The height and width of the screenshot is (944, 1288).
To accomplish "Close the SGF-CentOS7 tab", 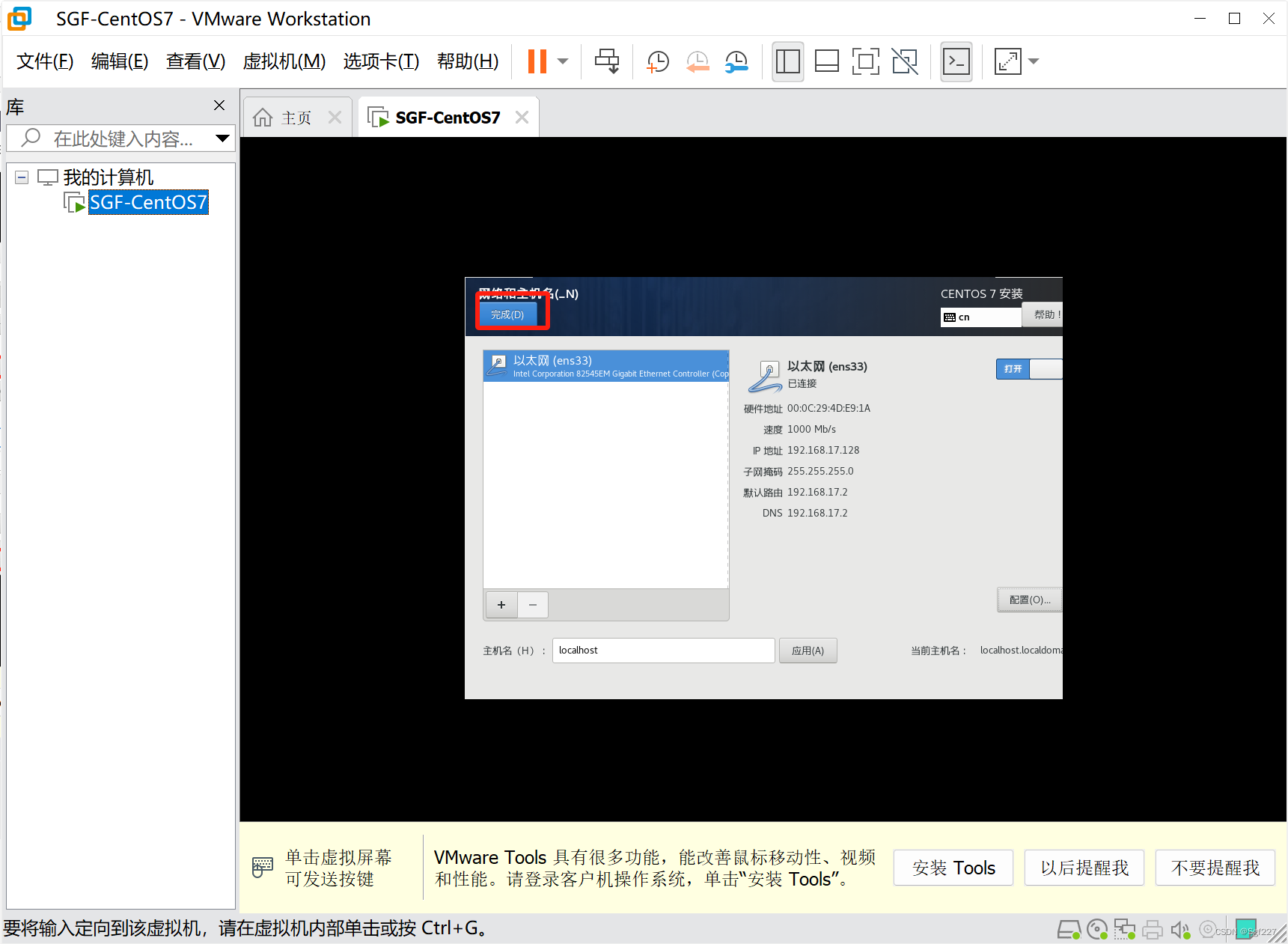I will pyautogui.click(x=522, y=118).
